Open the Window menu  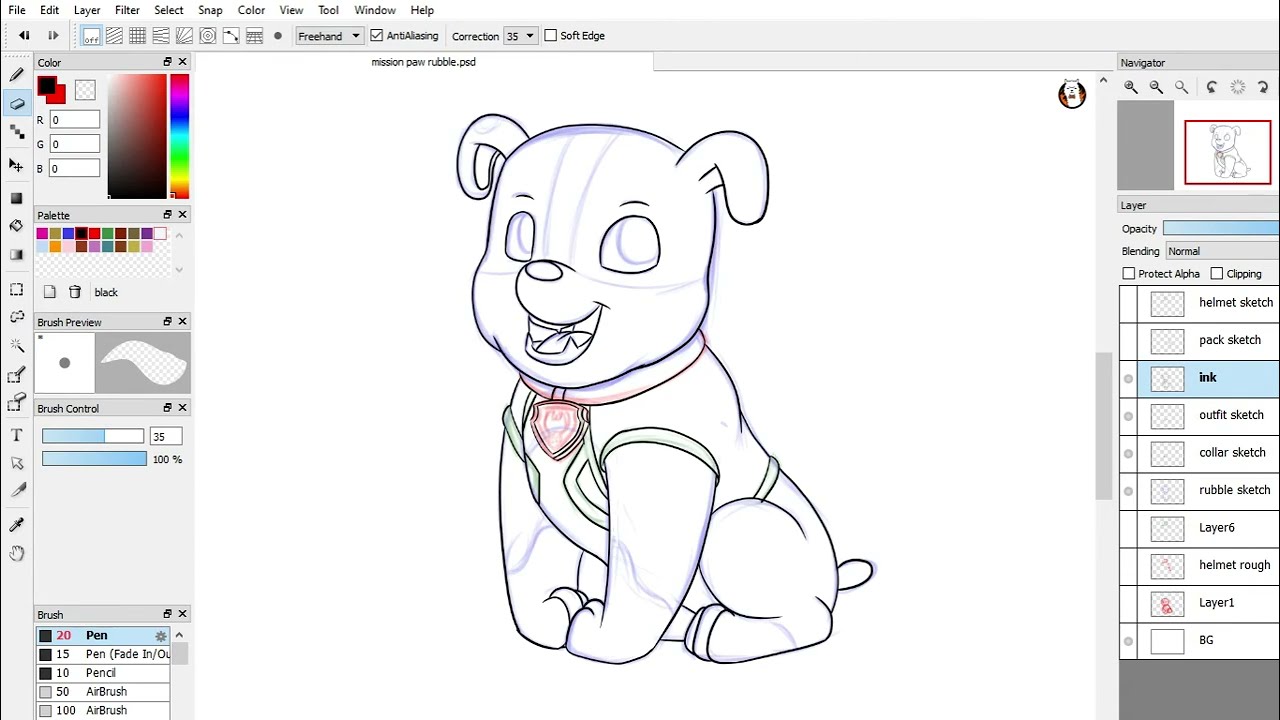[x=375, y=10]
